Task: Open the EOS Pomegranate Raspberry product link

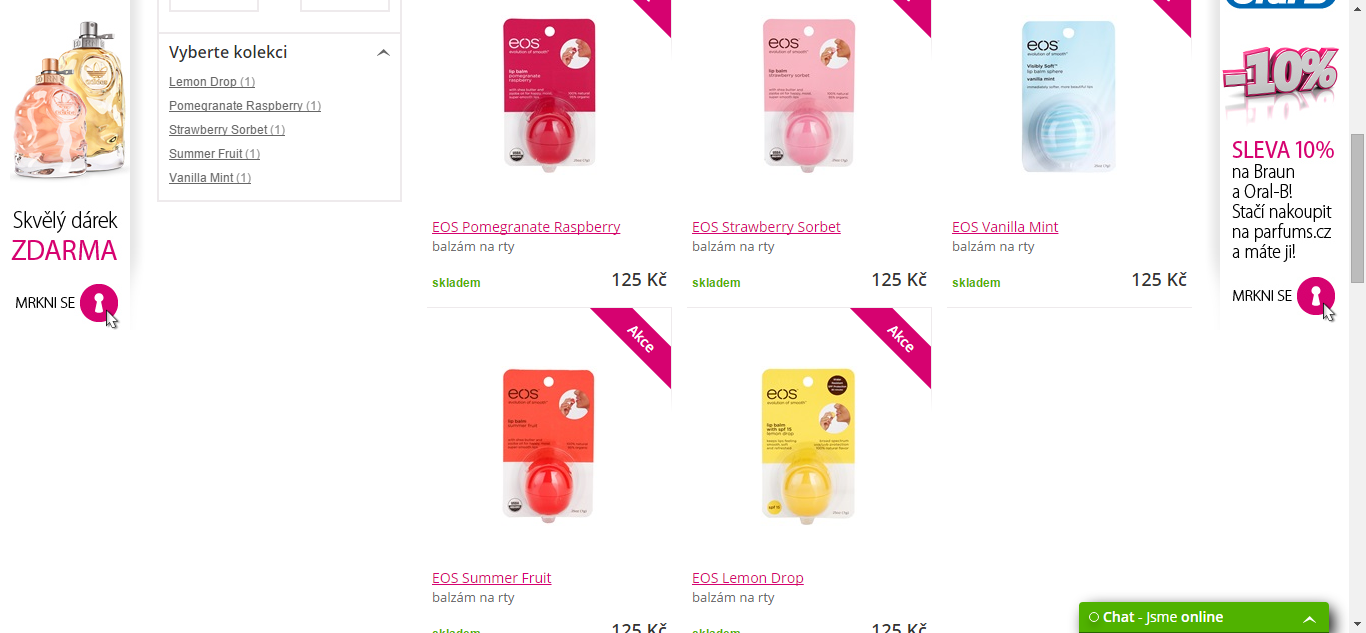Action: 526,227
